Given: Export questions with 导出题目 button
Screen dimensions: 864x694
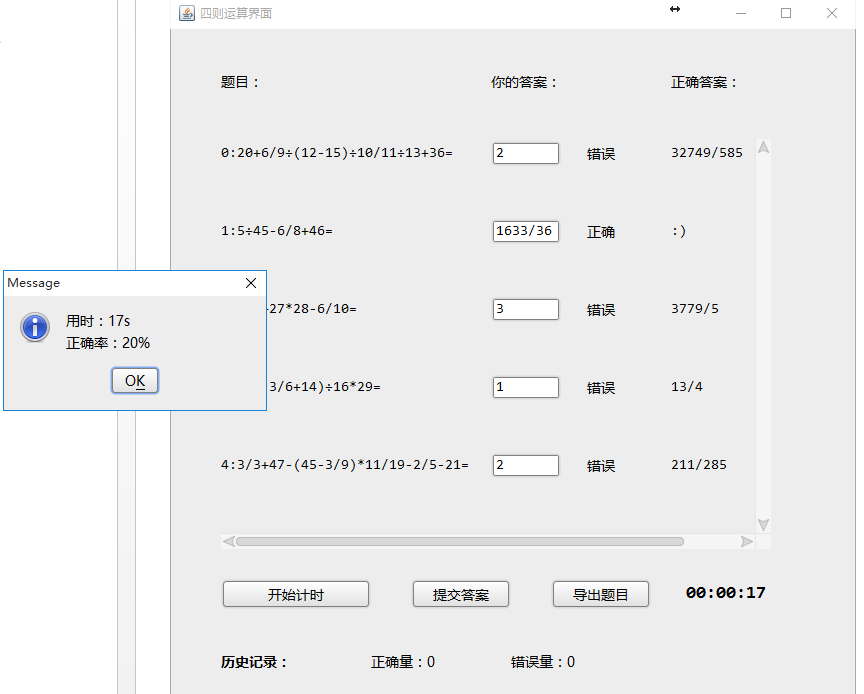Looking at the screenshot, I should coord(601,594).
